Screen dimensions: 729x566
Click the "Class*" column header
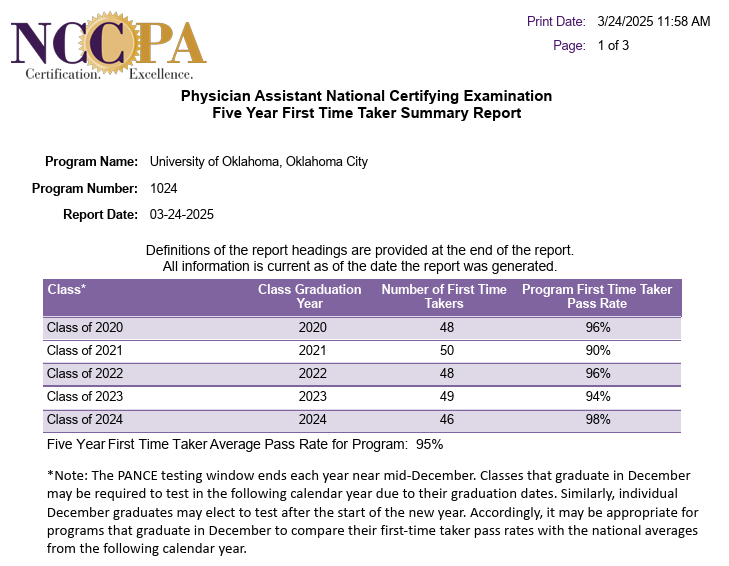(x=67, y=289)
